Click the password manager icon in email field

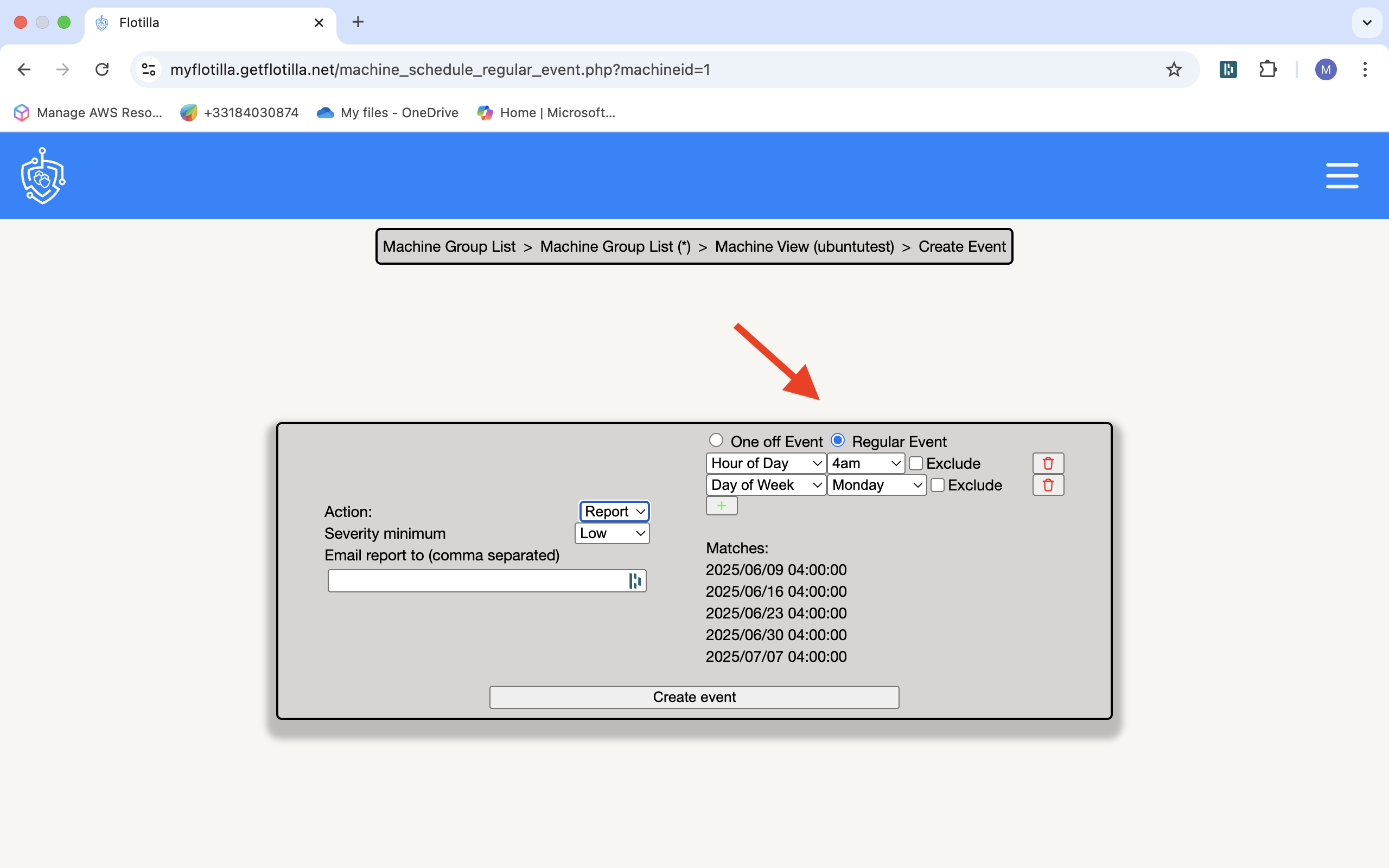point(634,581)
